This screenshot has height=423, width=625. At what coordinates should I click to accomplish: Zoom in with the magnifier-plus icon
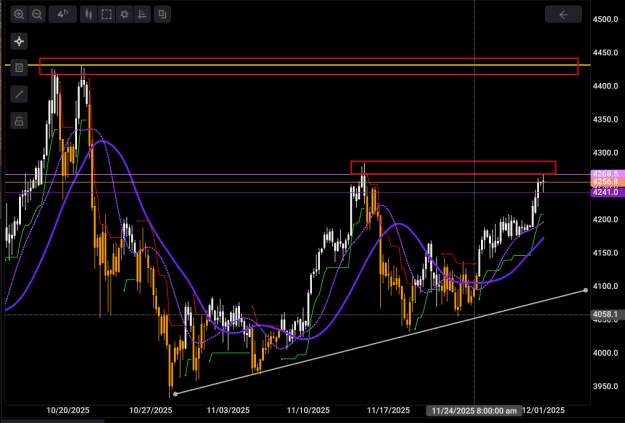pos(19,14)
